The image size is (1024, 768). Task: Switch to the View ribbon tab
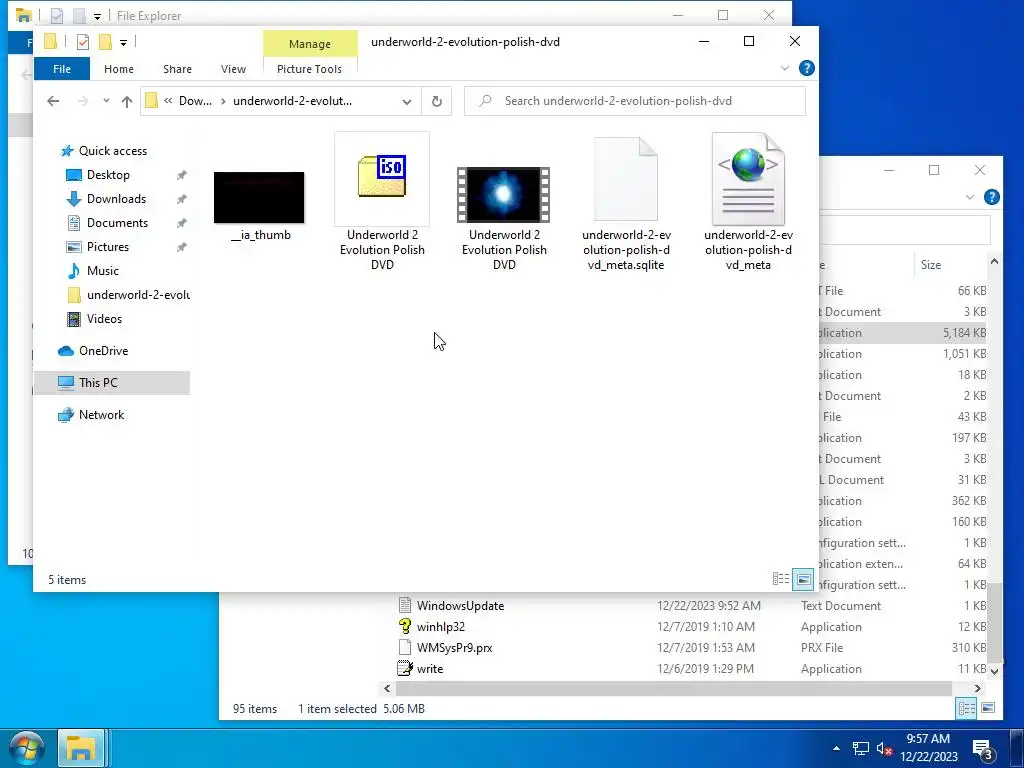[x=233, y=69]
